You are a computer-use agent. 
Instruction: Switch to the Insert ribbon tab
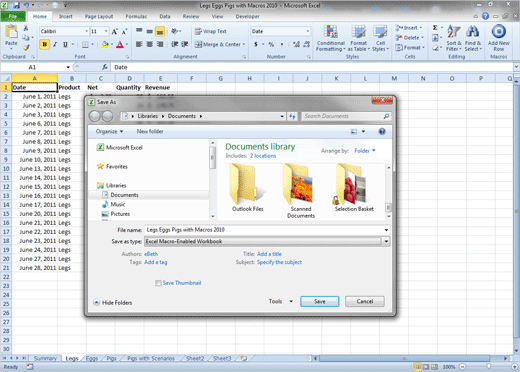66,16
